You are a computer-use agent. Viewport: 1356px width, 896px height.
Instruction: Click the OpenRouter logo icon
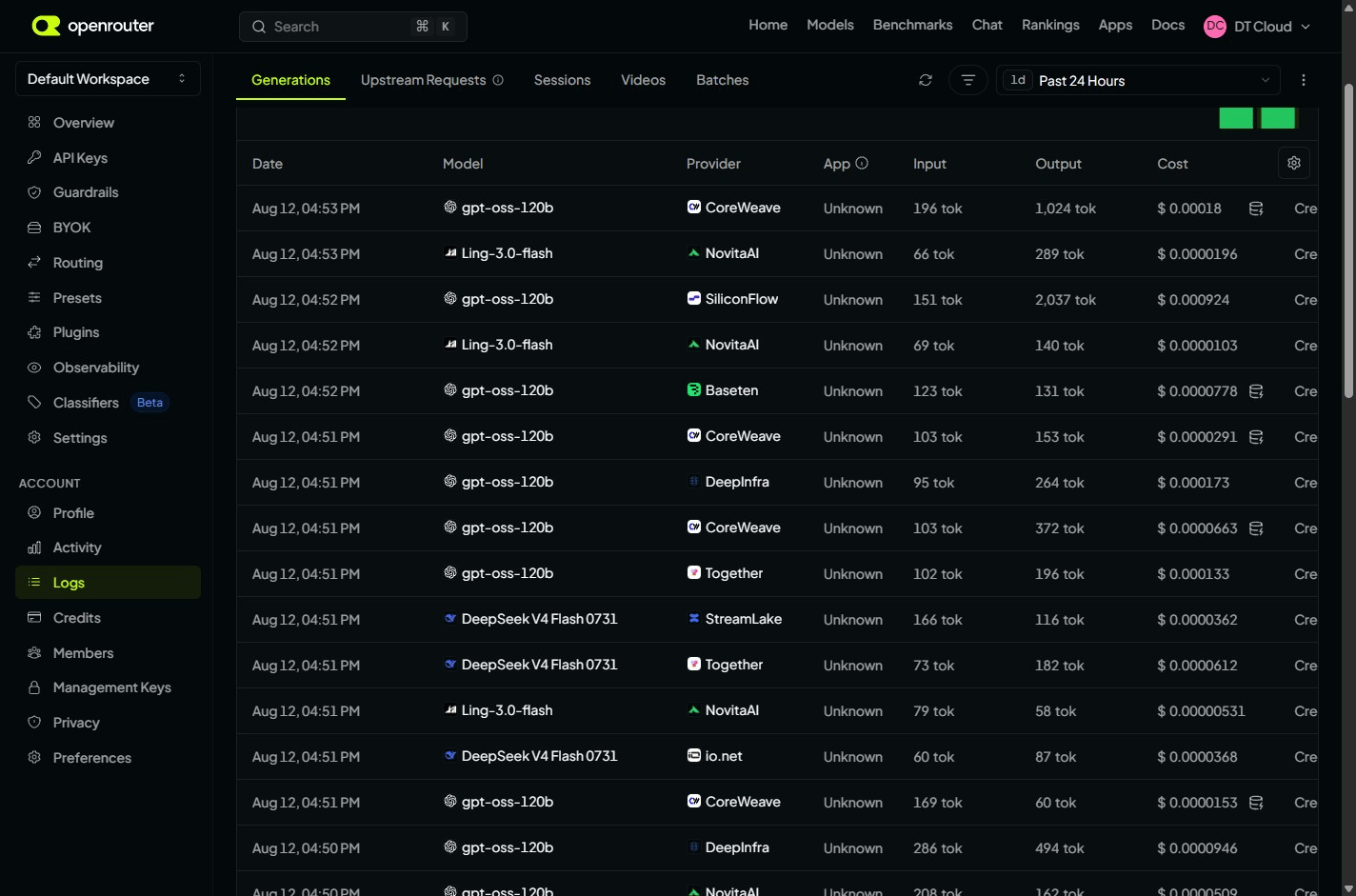46,26
